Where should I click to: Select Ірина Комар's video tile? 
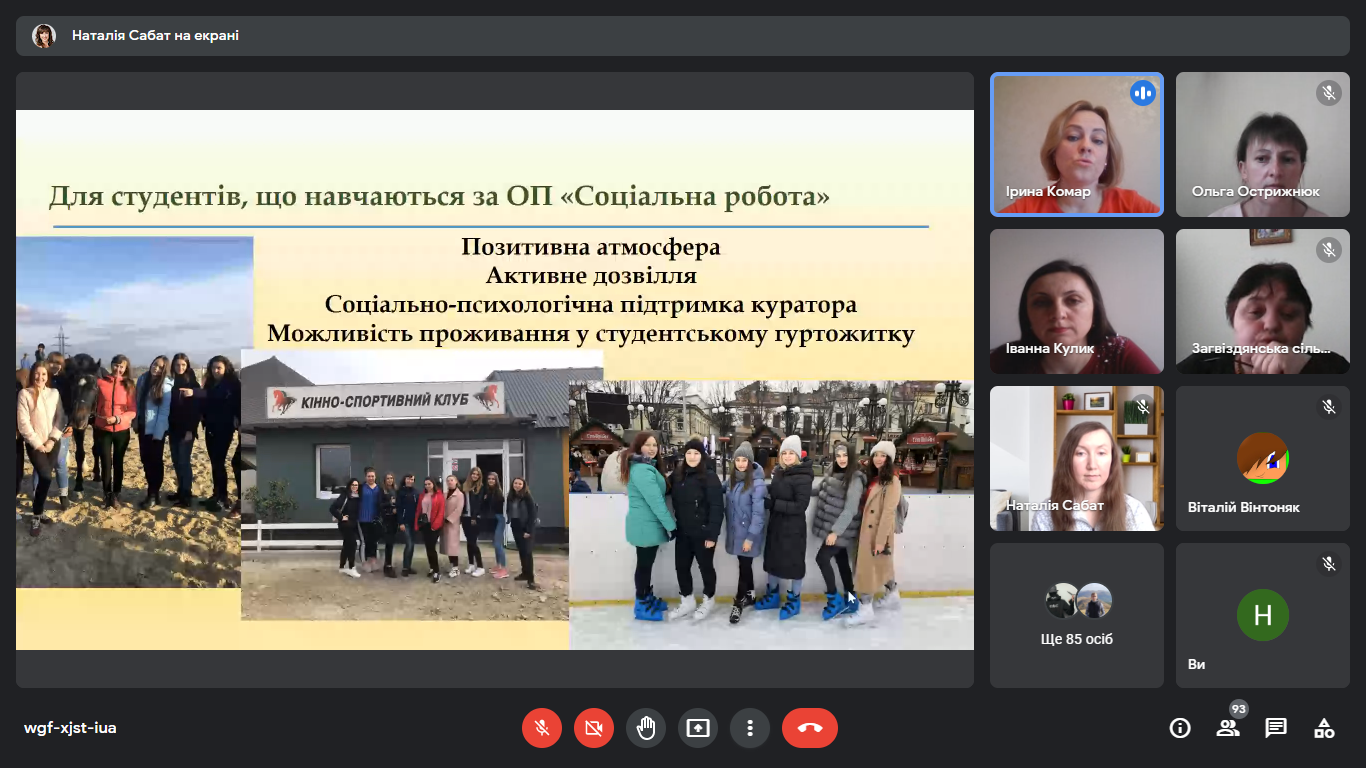(x=1076, y=144)
